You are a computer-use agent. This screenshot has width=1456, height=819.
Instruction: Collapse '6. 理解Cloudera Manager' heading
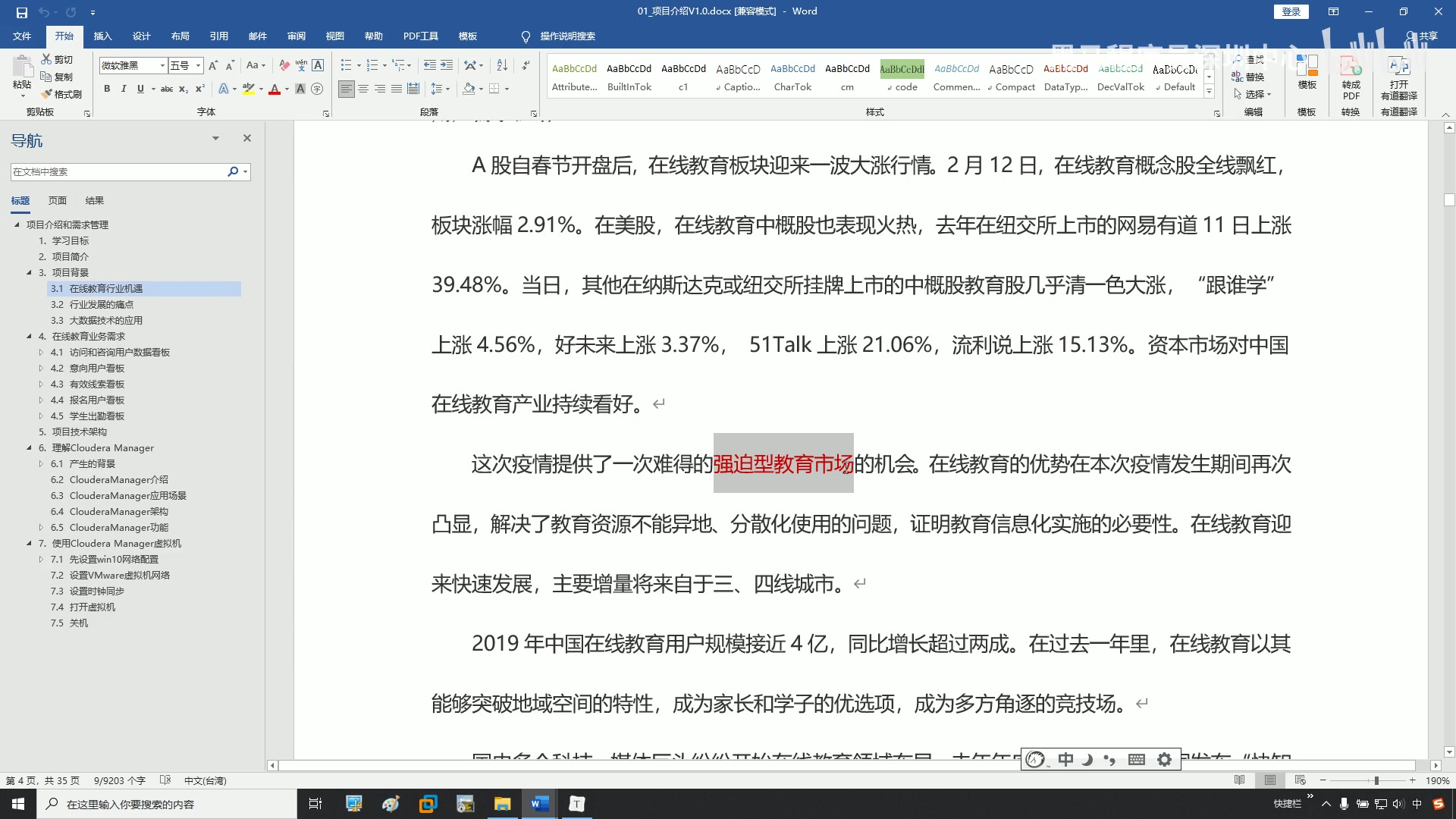pyautogui.click(x=30, y=447)
